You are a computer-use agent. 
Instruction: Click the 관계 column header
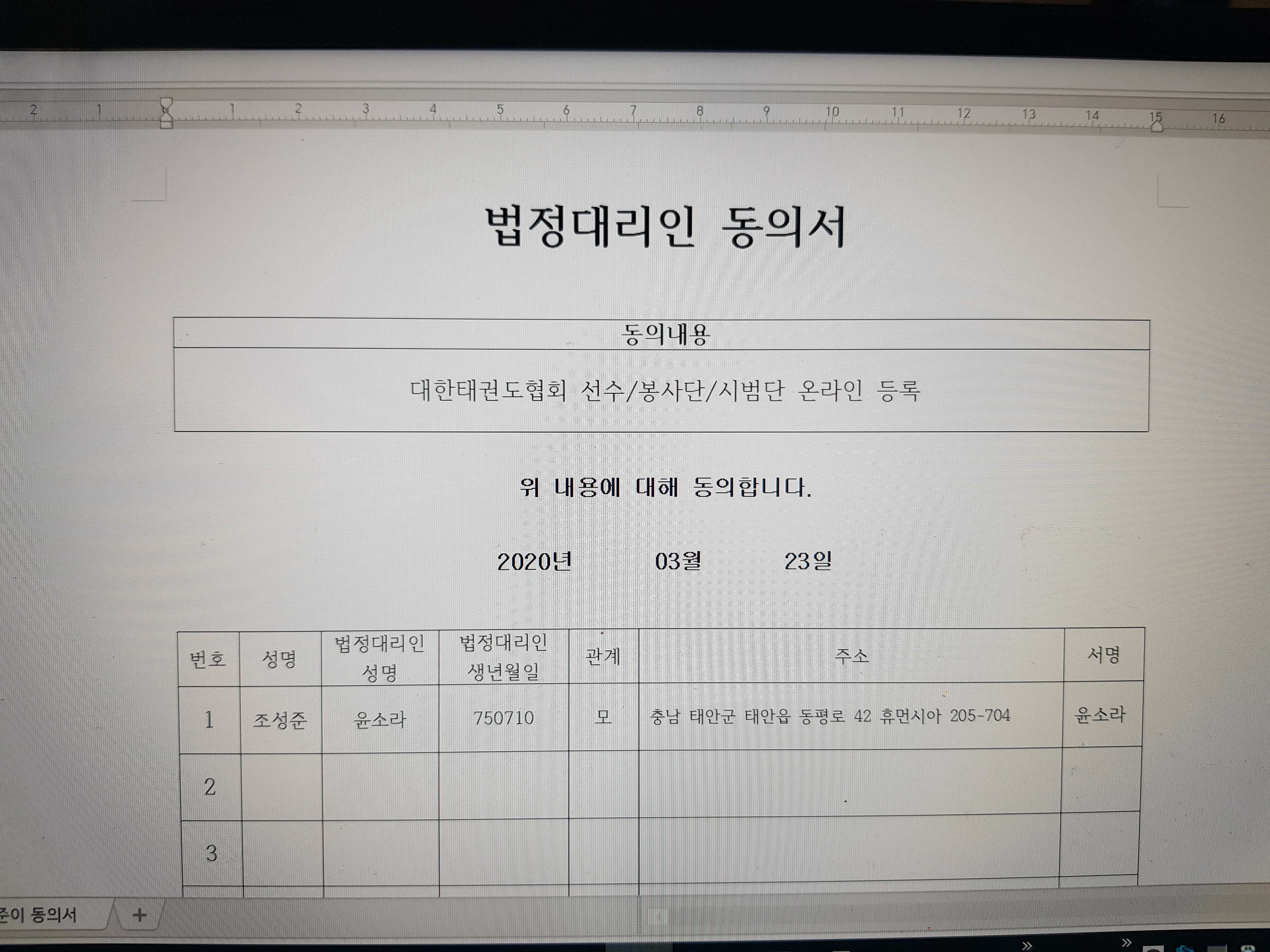pos(604,656)
